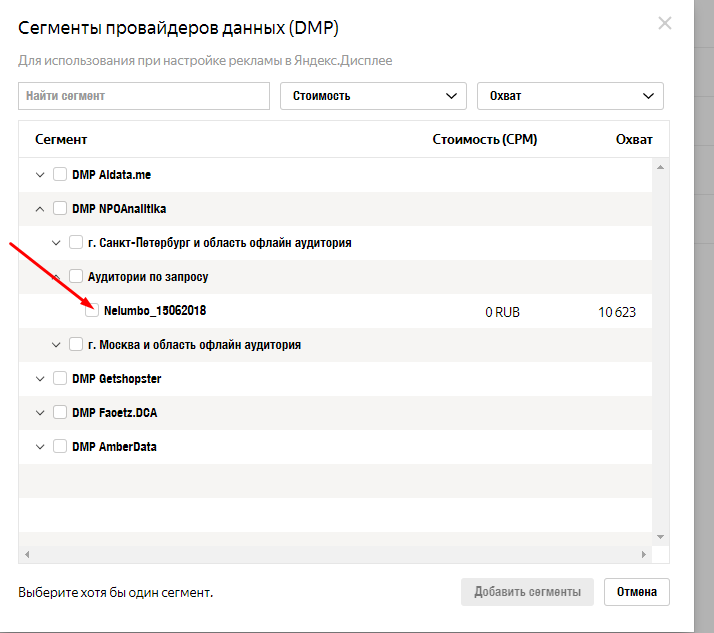
Task: Close the DMP segments dialog
Action: coord(664,23)
